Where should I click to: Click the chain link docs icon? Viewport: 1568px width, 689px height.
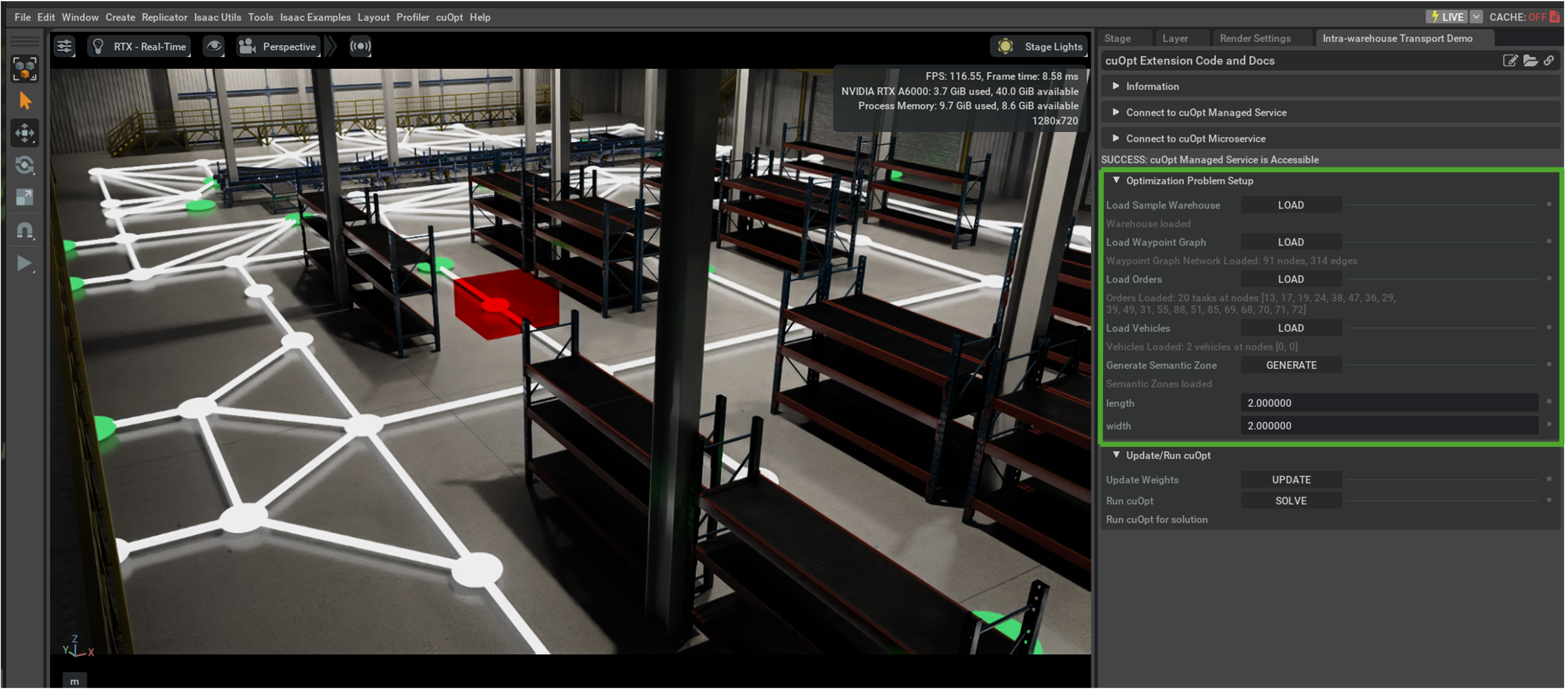[x=1548, y=60]
